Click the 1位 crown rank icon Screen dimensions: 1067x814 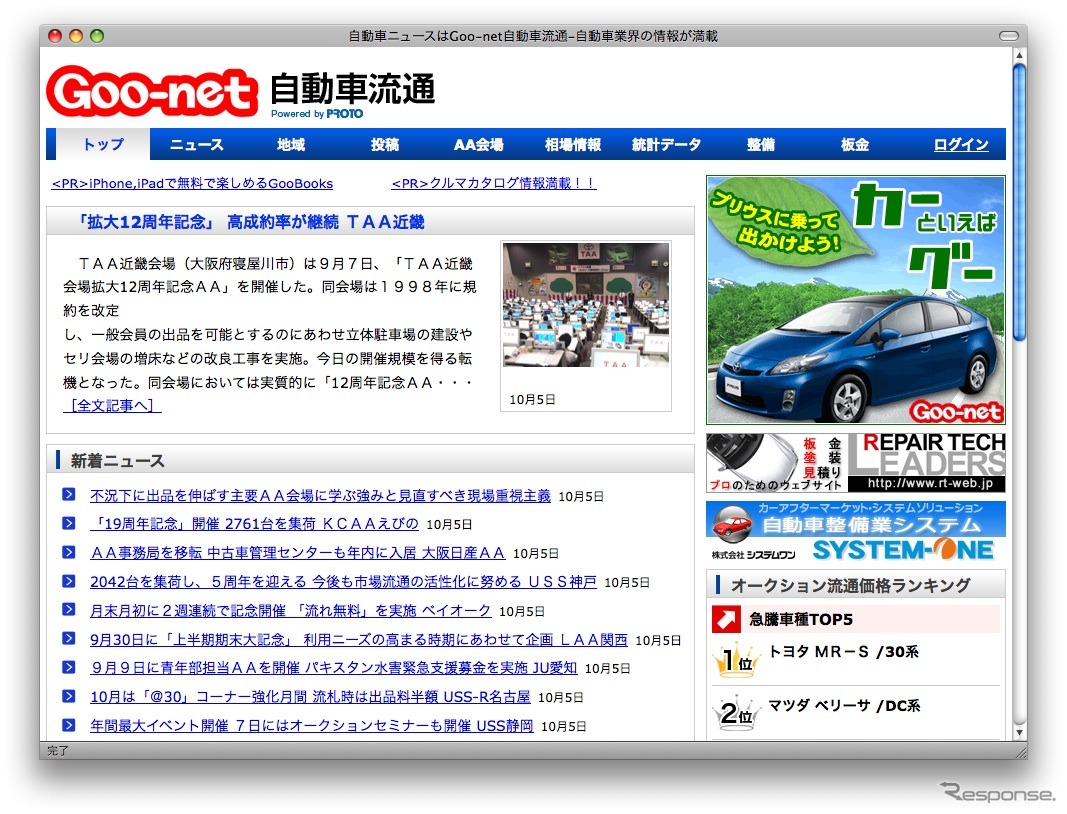[732, 659]
